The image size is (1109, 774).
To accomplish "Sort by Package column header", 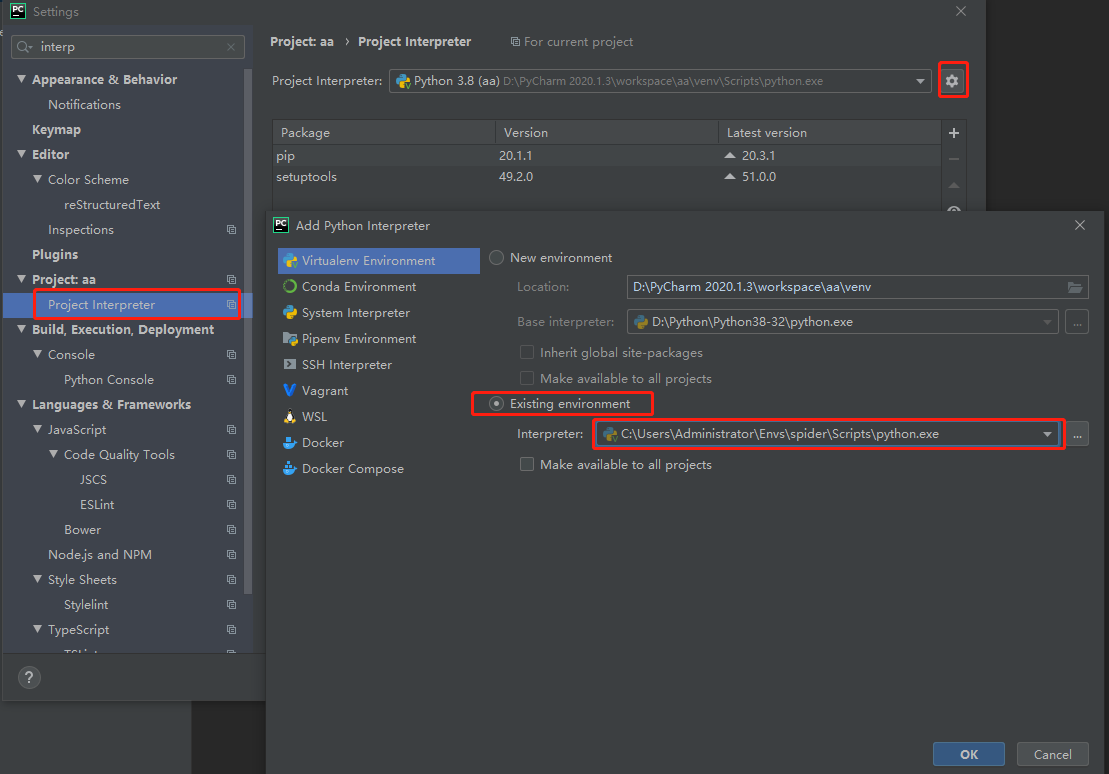I will [384, 132].
